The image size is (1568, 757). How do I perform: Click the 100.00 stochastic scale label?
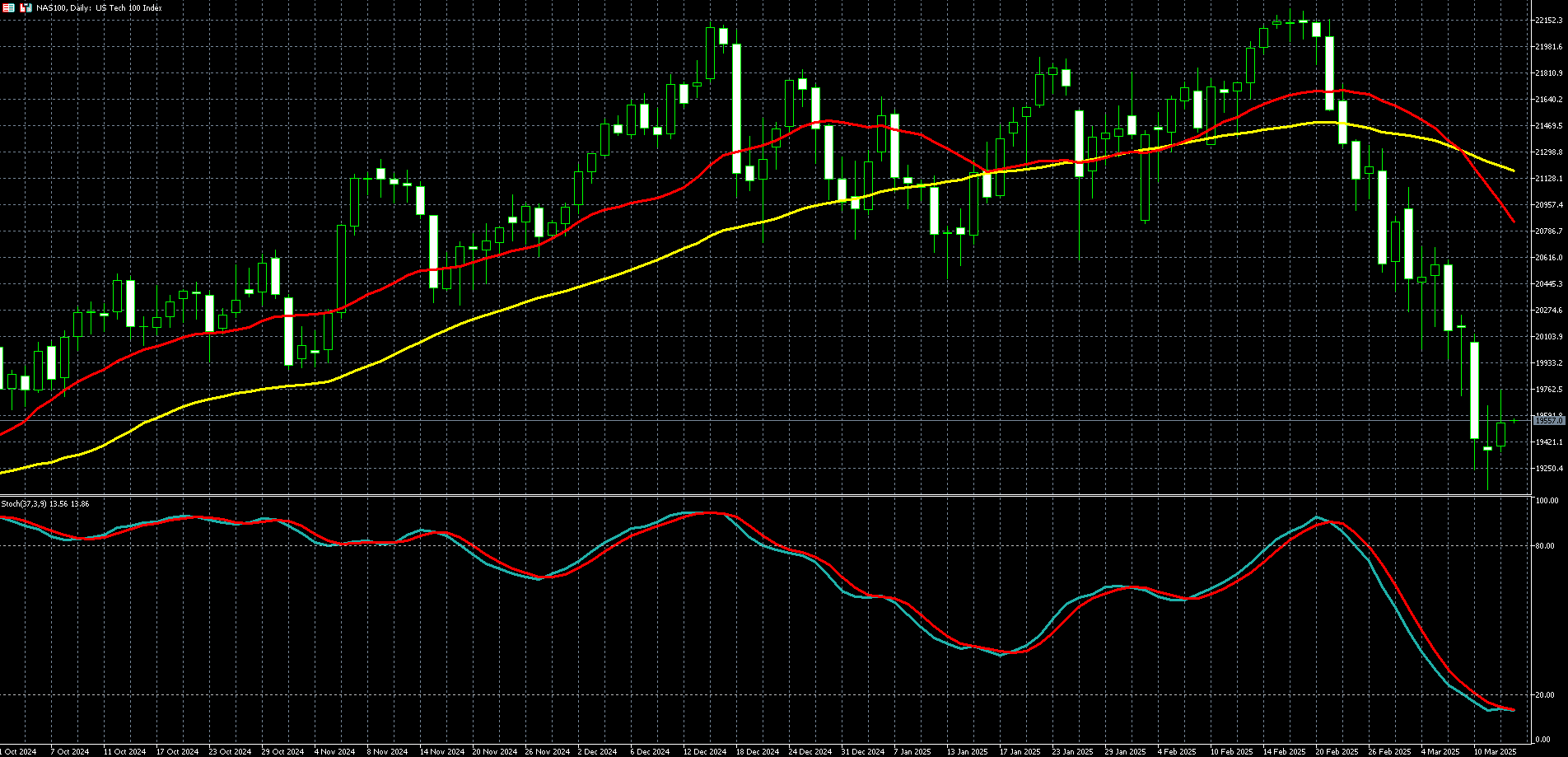1546,501
